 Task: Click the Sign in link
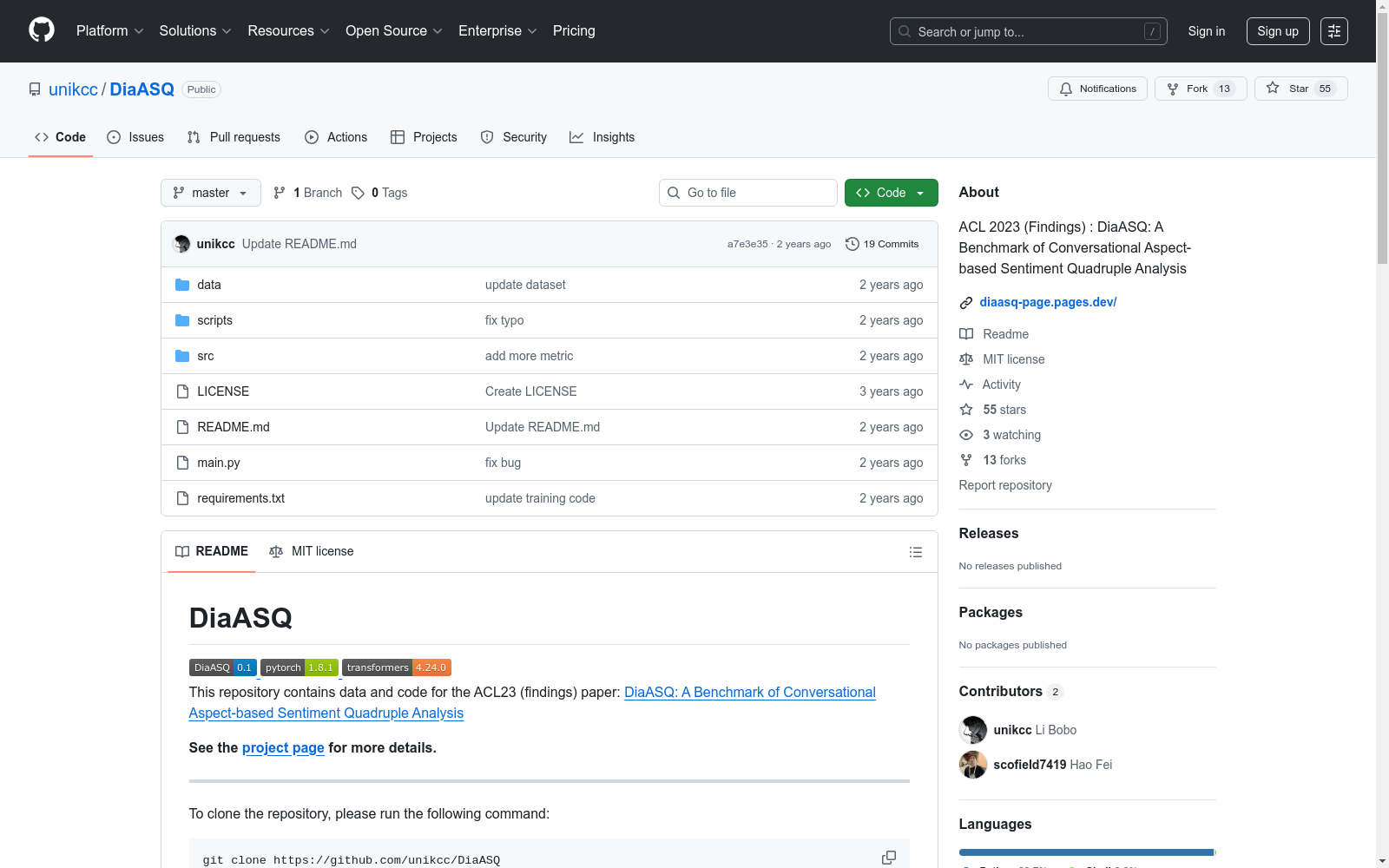[x=1207, y=31]
